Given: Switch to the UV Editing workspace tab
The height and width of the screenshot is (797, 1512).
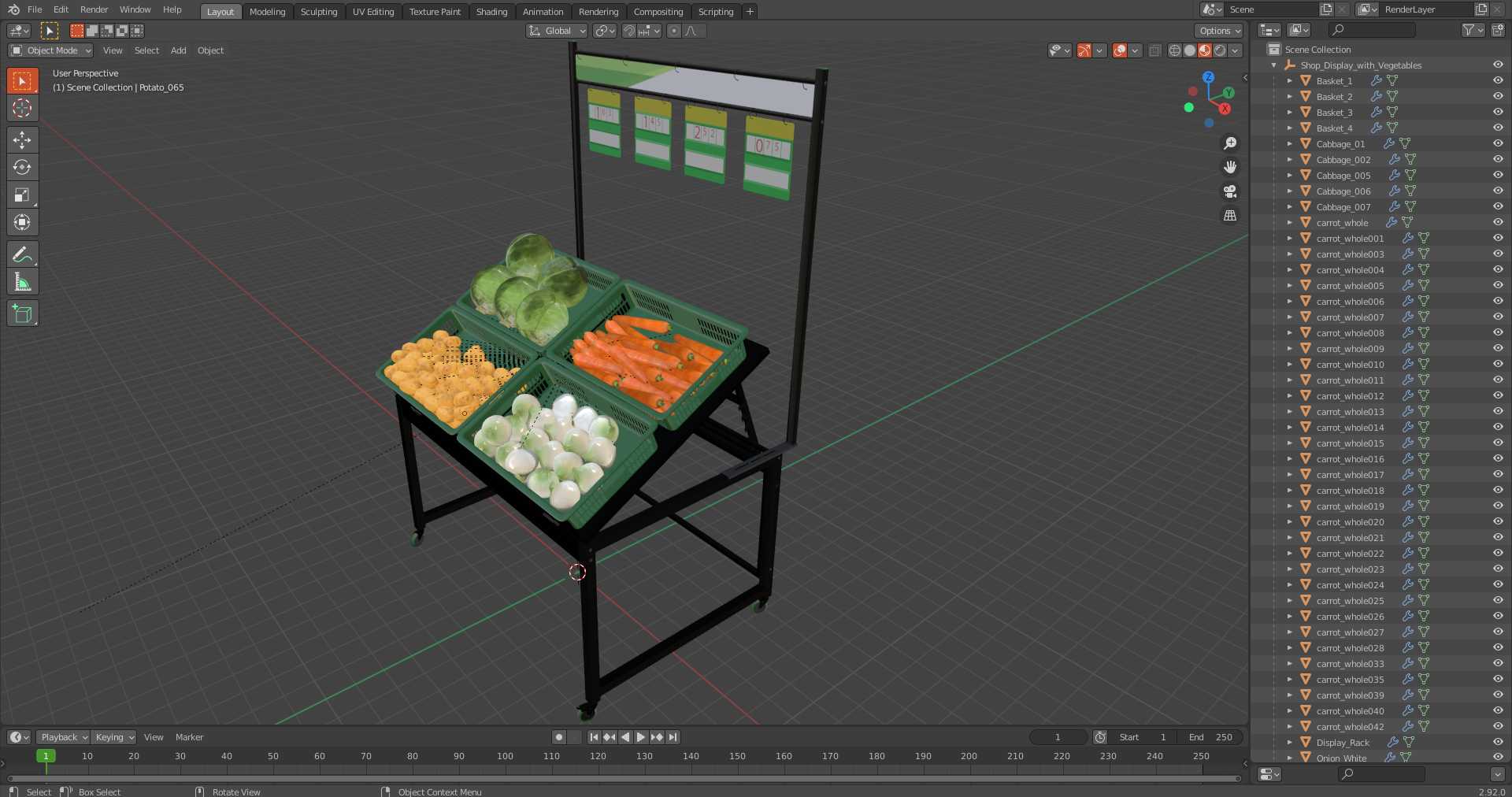Looking at the screenshot, I should [372, 11].
